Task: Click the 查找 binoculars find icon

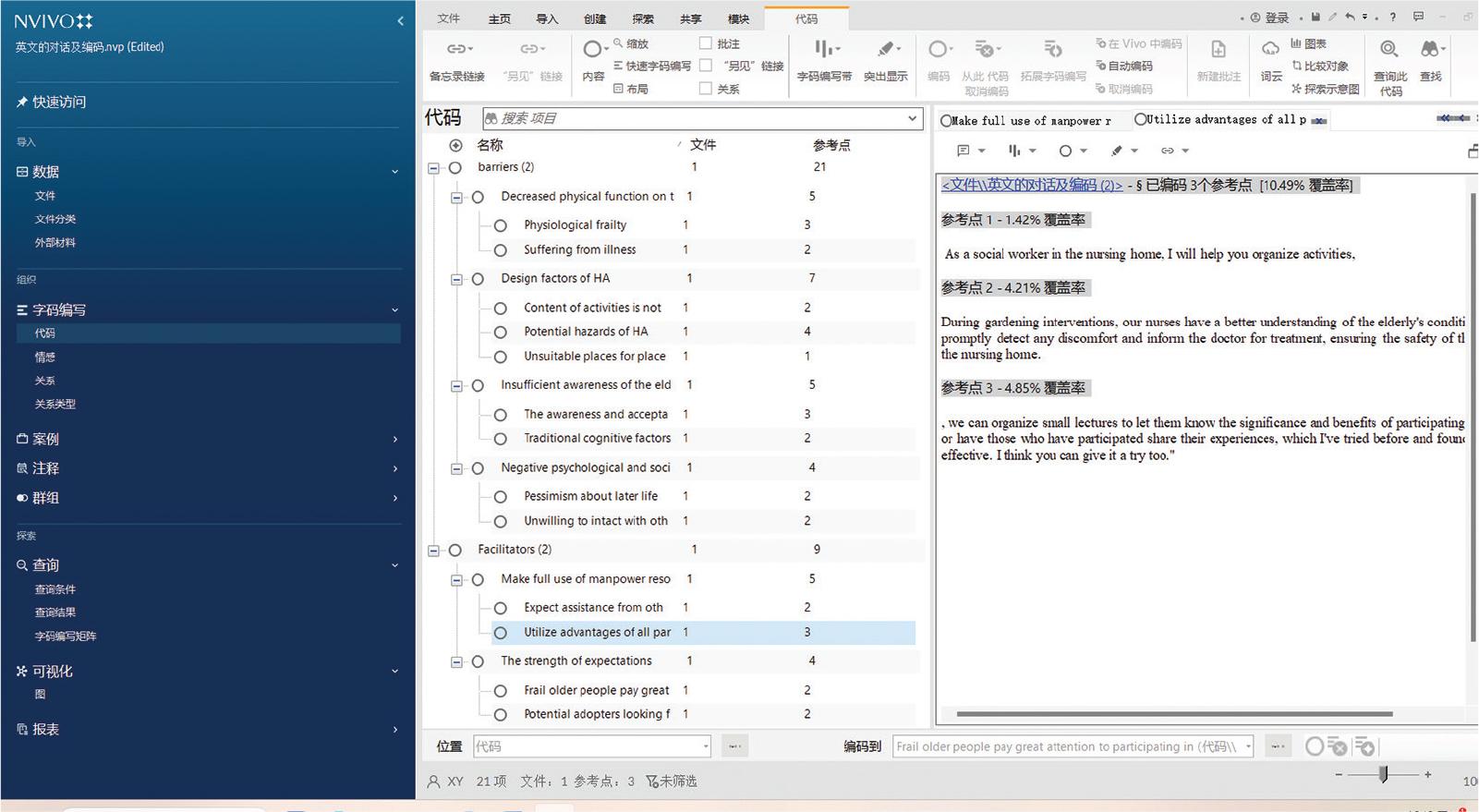Action: click(1431, 50)
